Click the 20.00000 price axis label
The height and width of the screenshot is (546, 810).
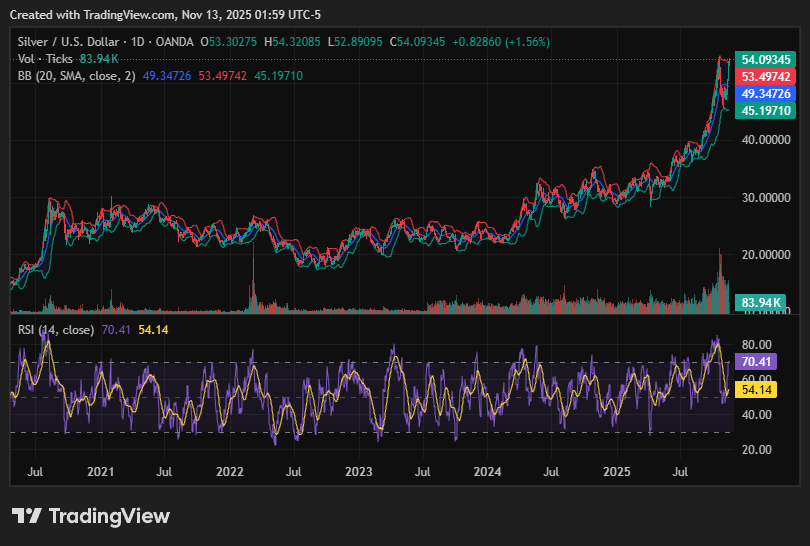coord(765,255)
